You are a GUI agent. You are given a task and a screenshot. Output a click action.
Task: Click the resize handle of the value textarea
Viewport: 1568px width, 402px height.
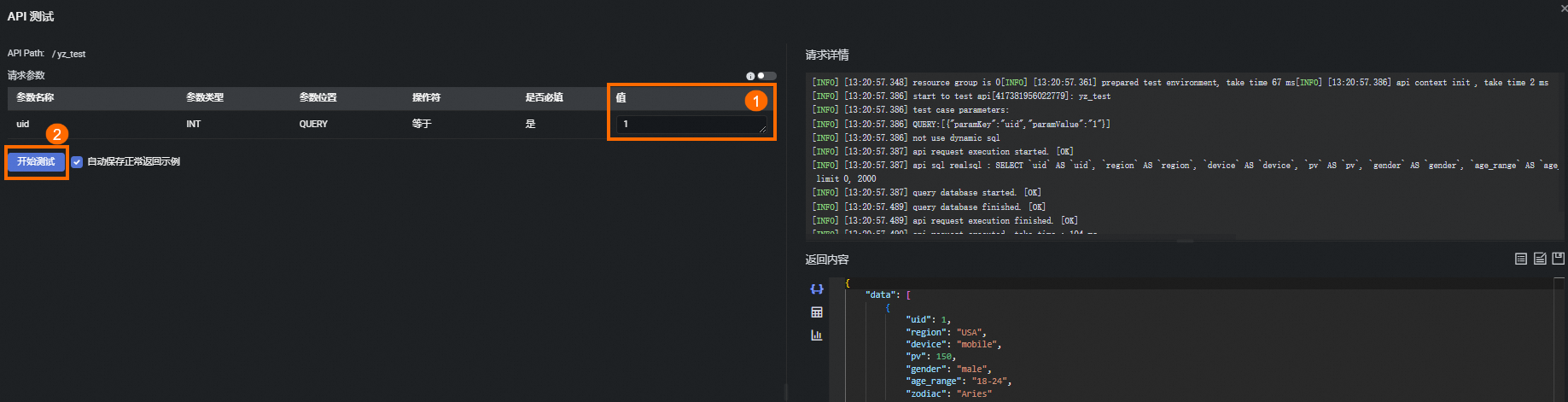[763, 130]
